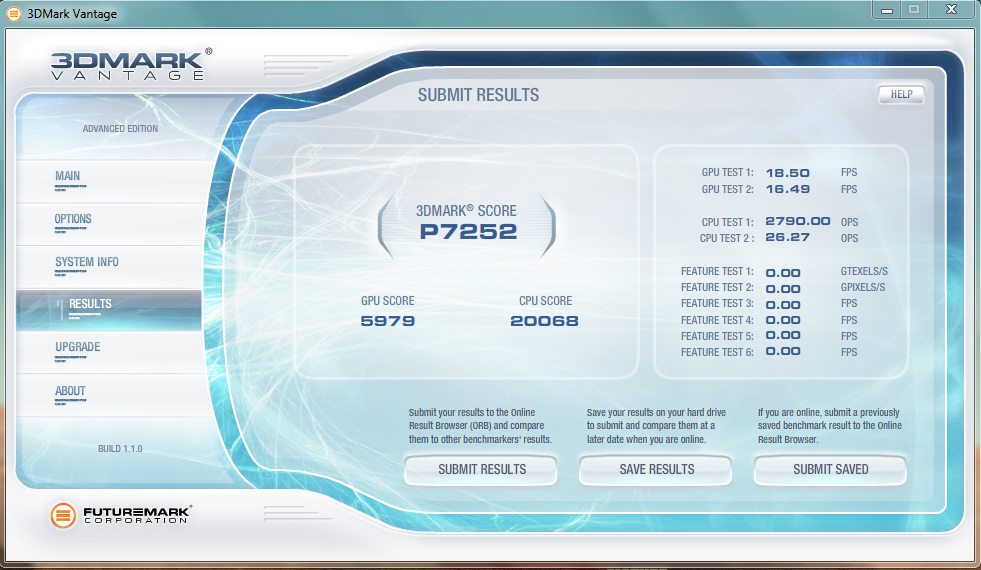Click the Submit Results heading
The height and width of the screenshot is (570, 981).
click(479, 95)
